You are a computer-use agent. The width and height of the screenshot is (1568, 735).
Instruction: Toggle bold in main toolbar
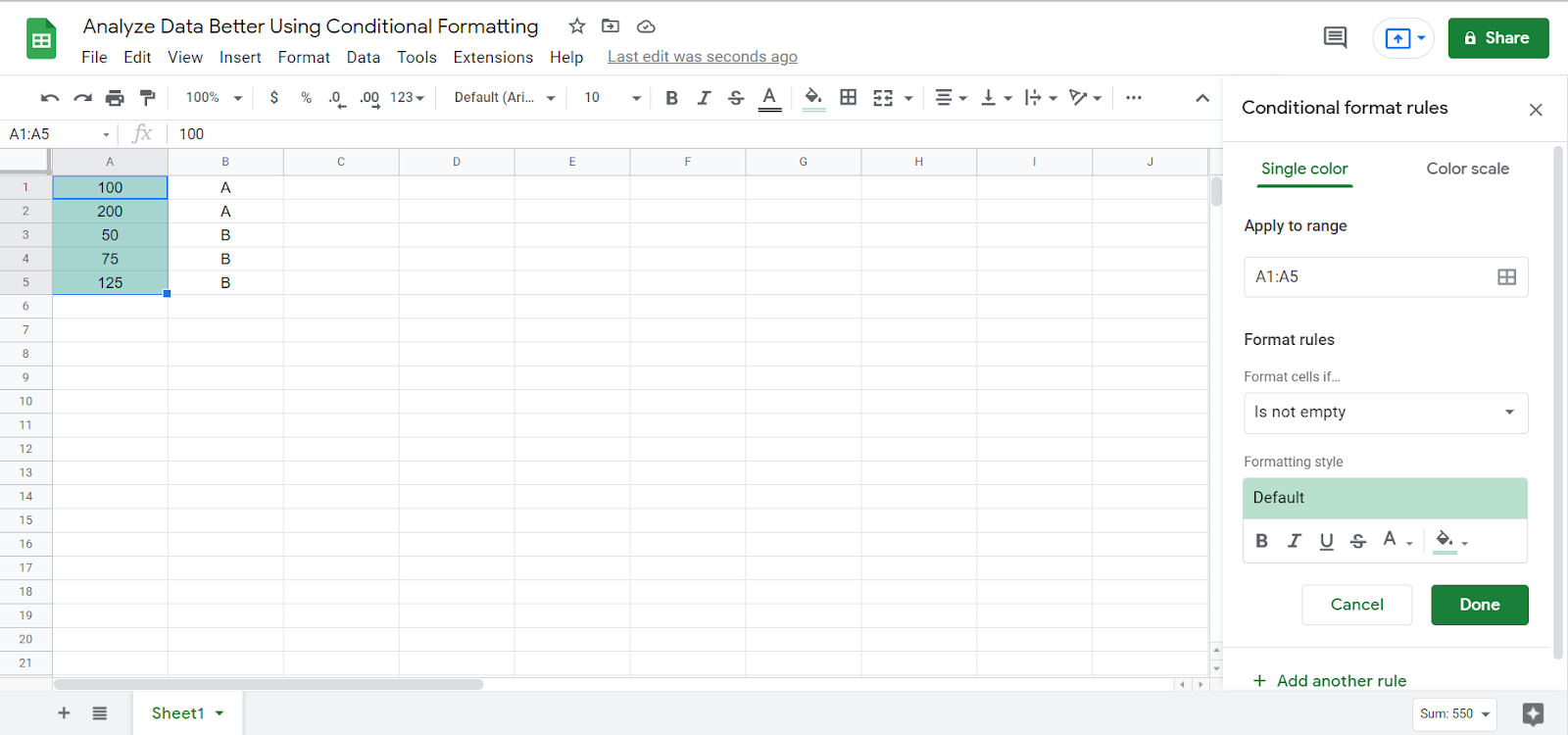click(x=671, y=98)
